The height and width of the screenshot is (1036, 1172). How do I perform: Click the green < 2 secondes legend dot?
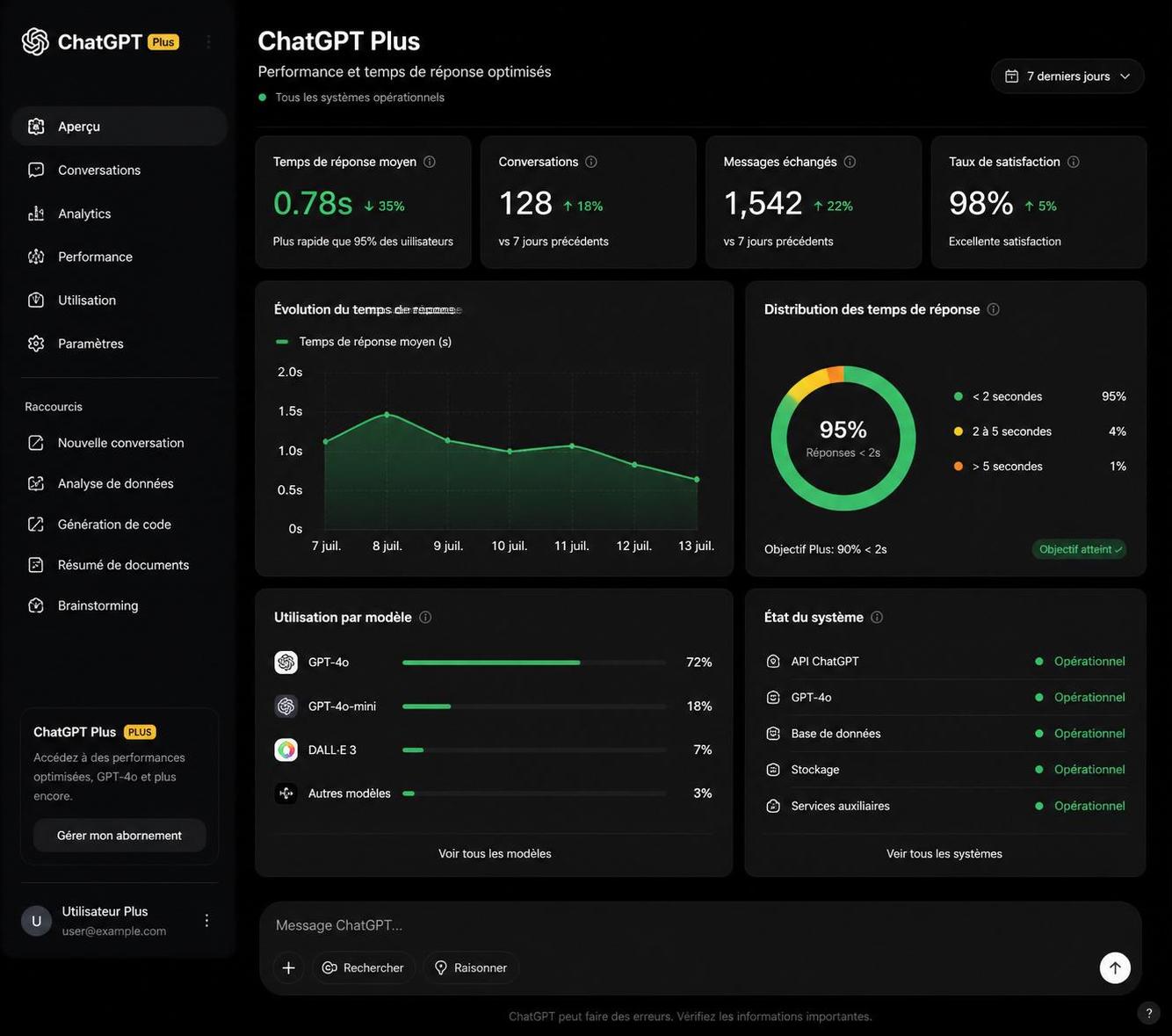pyautogui.click(x=959, y=396)
